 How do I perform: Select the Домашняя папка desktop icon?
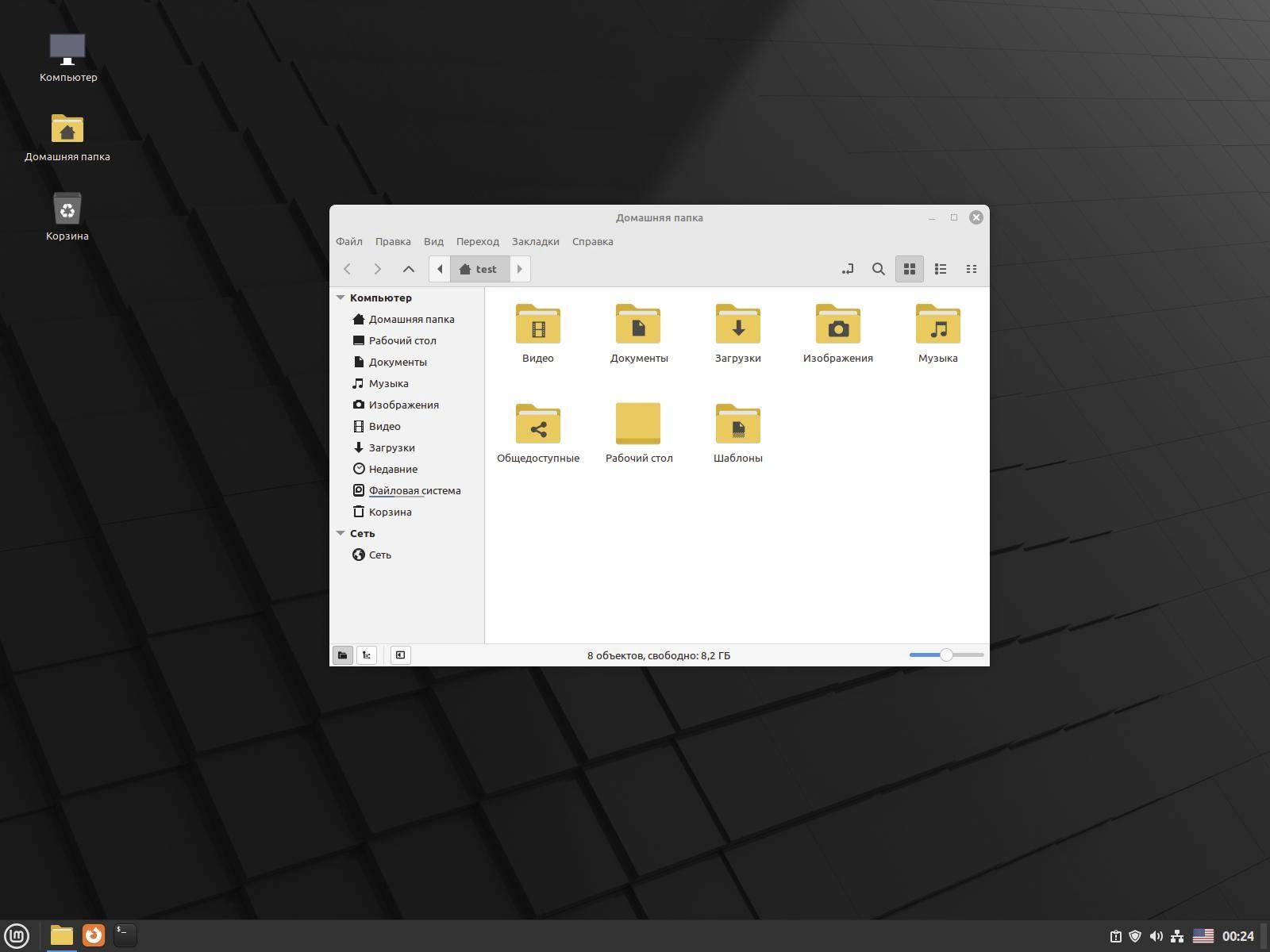click(x=67, y=129)
